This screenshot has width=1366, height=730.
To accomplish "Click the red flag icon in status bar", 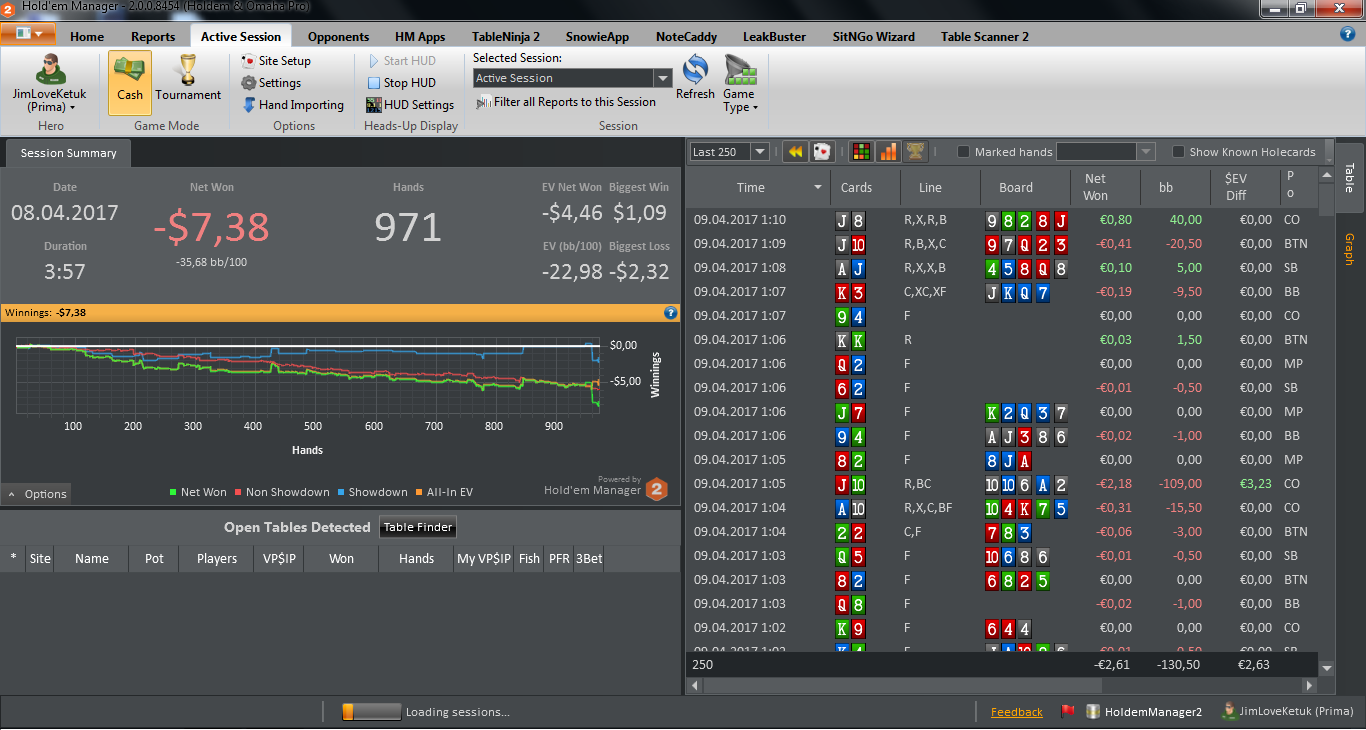I will 1067,712.
